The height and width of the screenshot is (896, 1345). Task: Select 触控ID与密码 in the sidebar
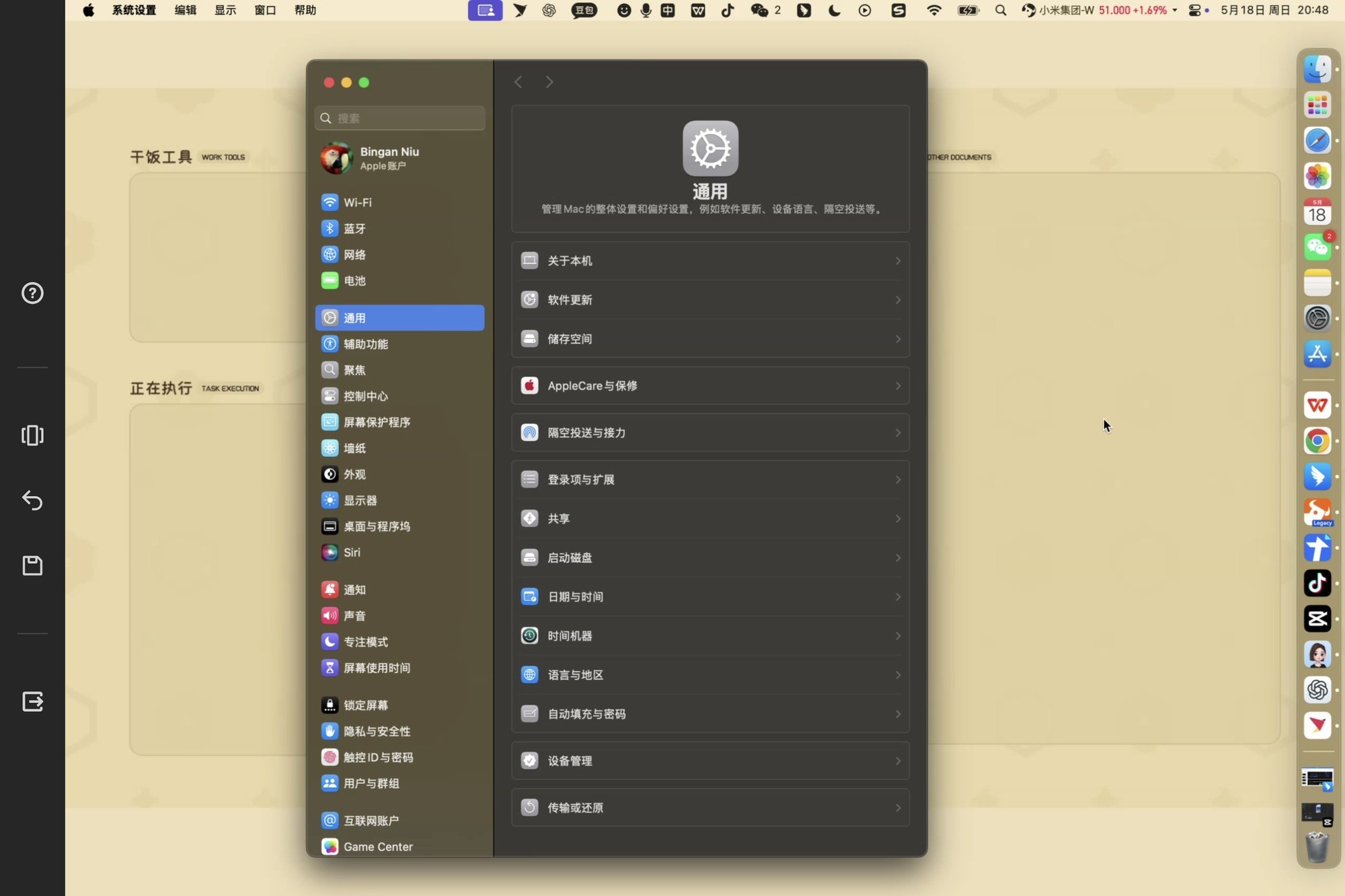[378, 758]
